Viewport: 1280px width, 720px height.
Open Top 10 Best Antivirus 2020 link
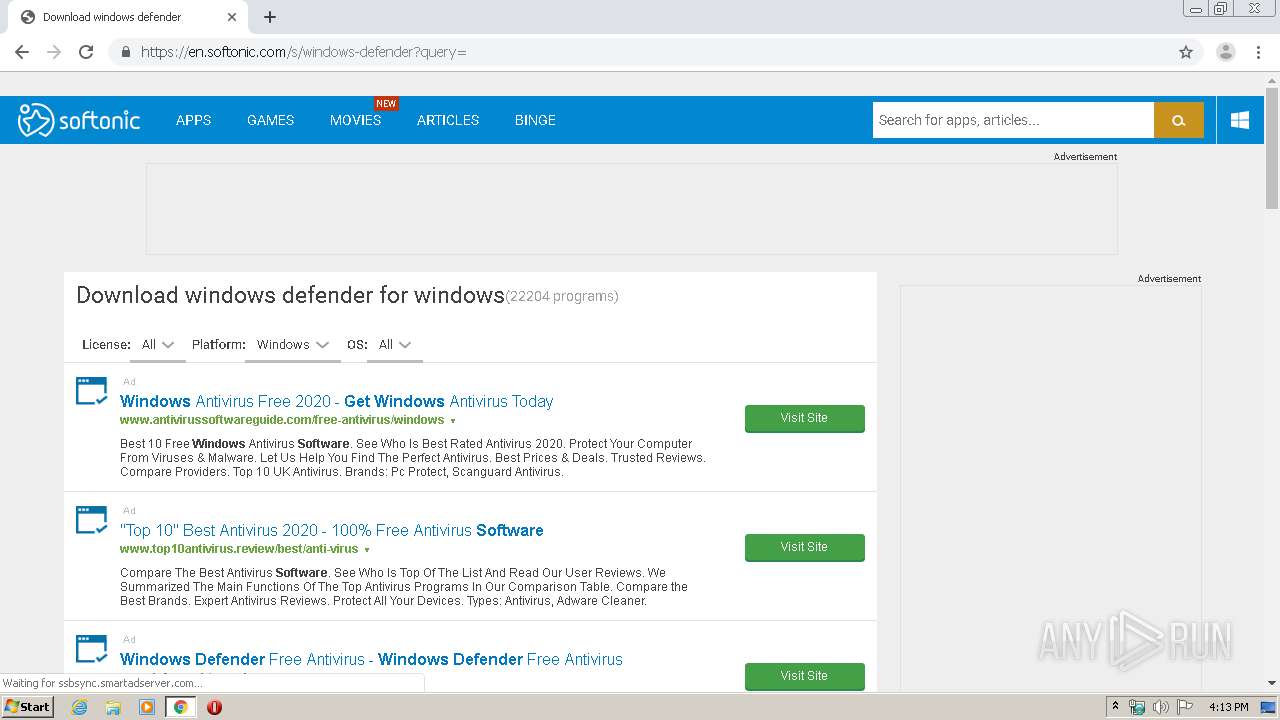(332, 530)
